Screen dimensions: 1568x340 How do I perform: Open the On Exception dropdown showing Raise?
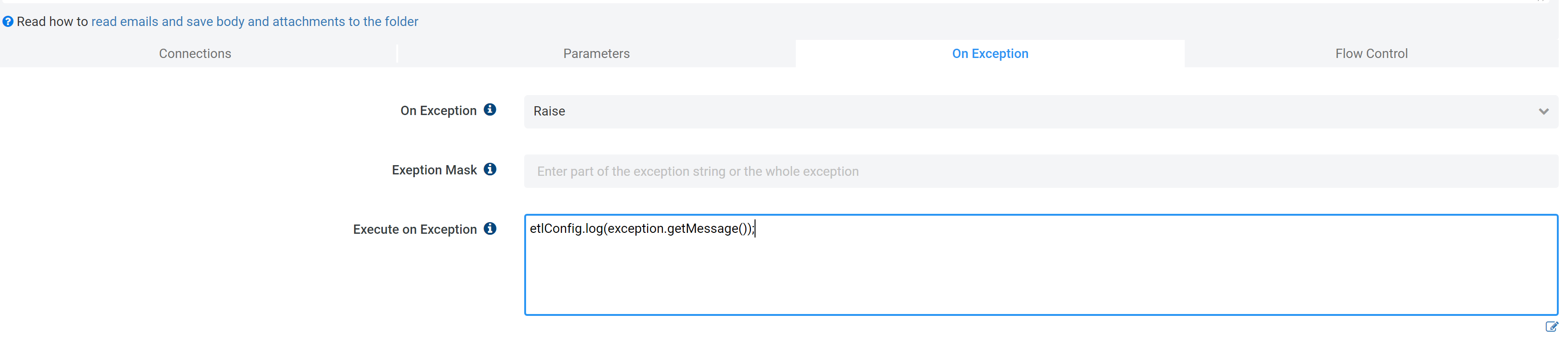[1035, 111]
